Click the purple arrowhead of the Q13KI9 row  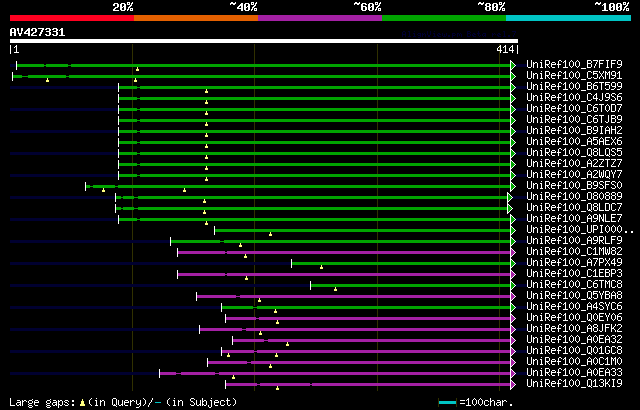click(x=513, y=385)
